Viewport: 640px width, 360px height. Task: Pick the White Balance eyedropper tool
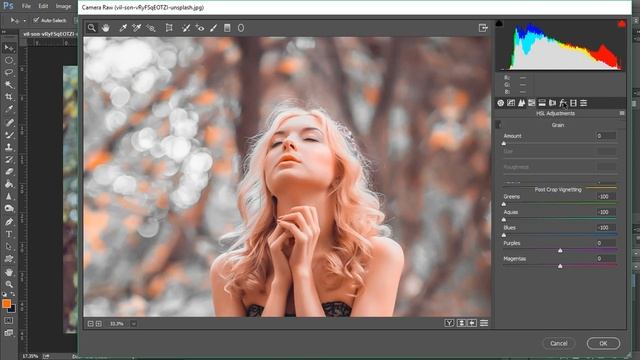pyautogui.click(x=123, y=28)
